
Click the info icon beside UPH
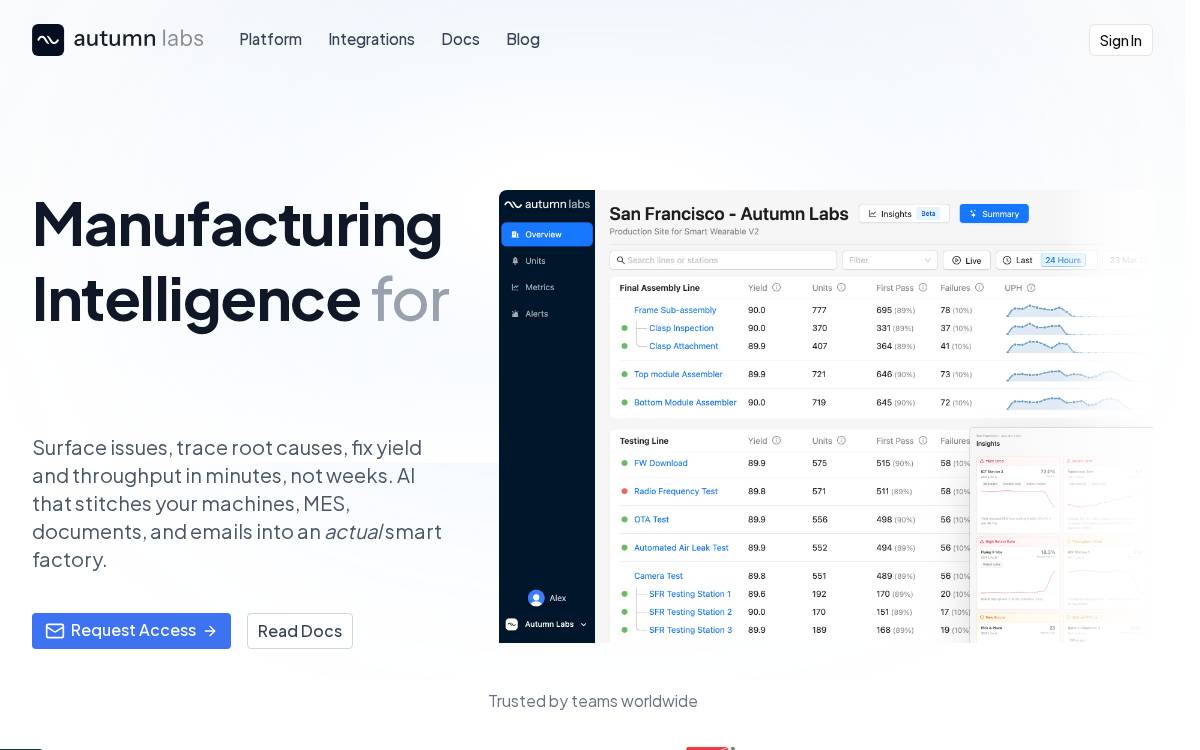1031,288
